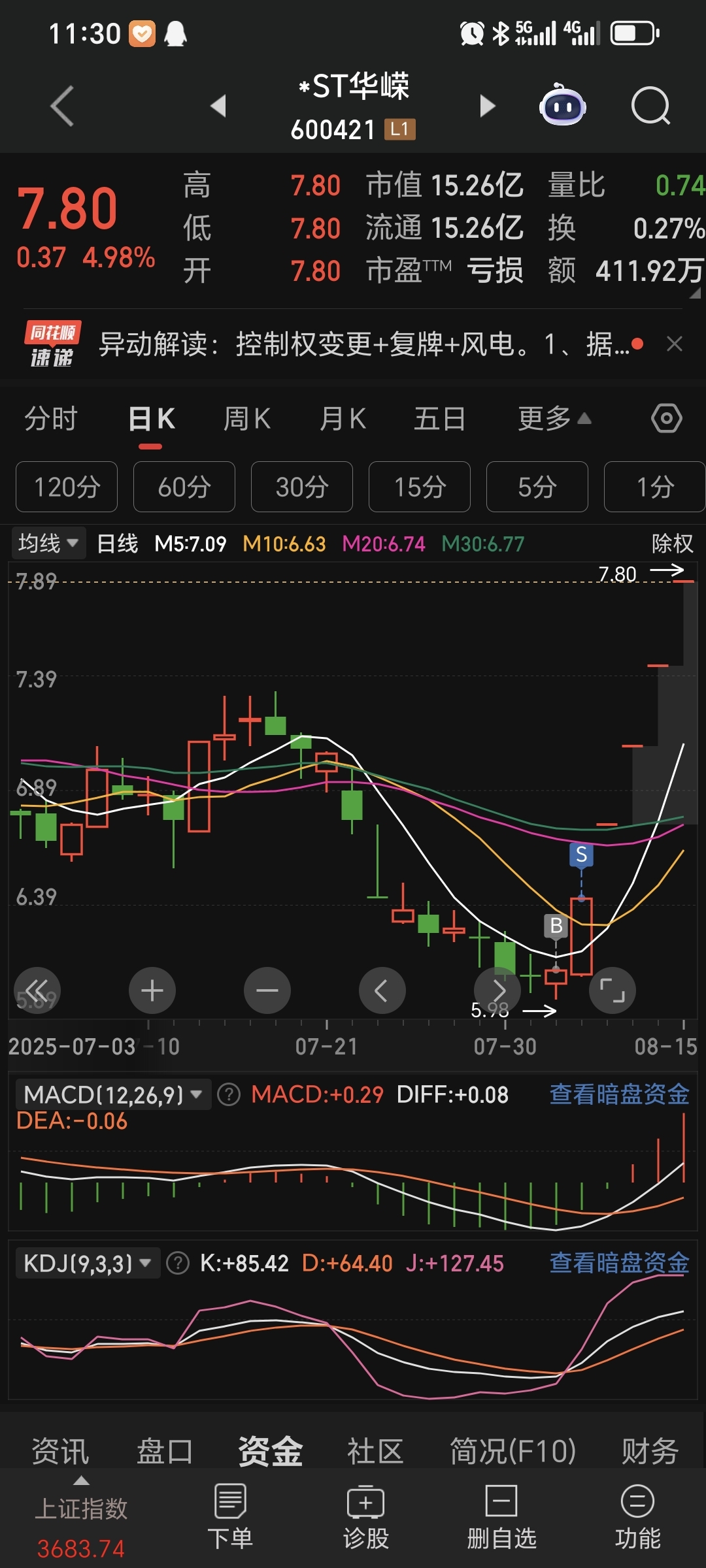Choose the 1分 period
The width and height of the screenshot is (706, 1568).
[x=655, y=487]
